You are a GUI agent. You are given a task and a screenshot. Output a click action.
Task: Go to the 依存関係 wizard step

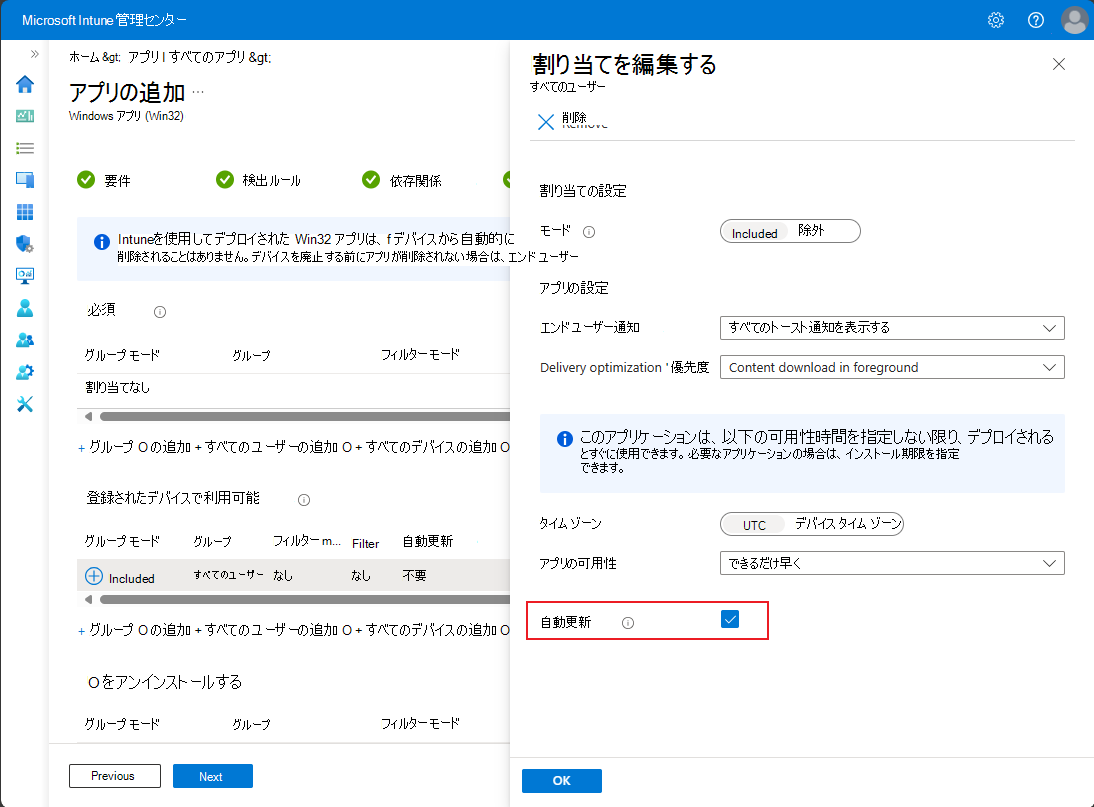coord(403,180)
